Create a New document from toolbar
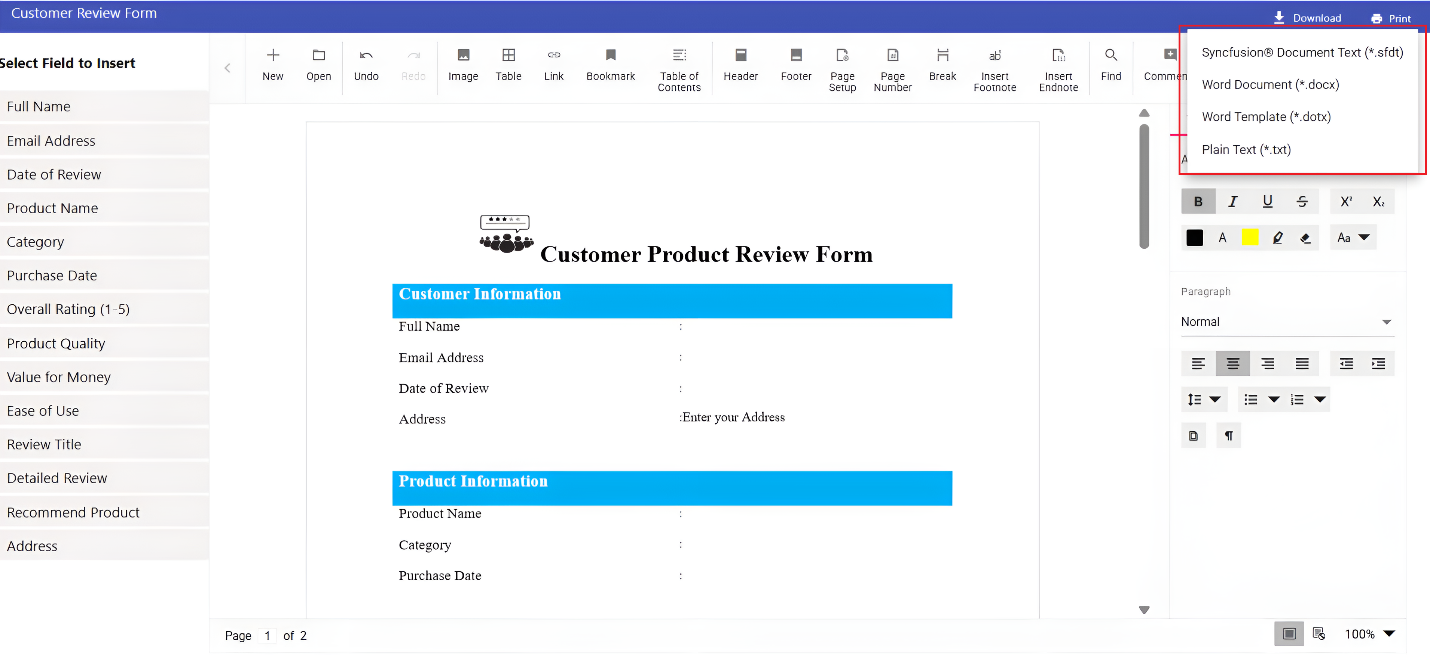The width and height of the screenshot is (1430, 655). pos(273,64)
